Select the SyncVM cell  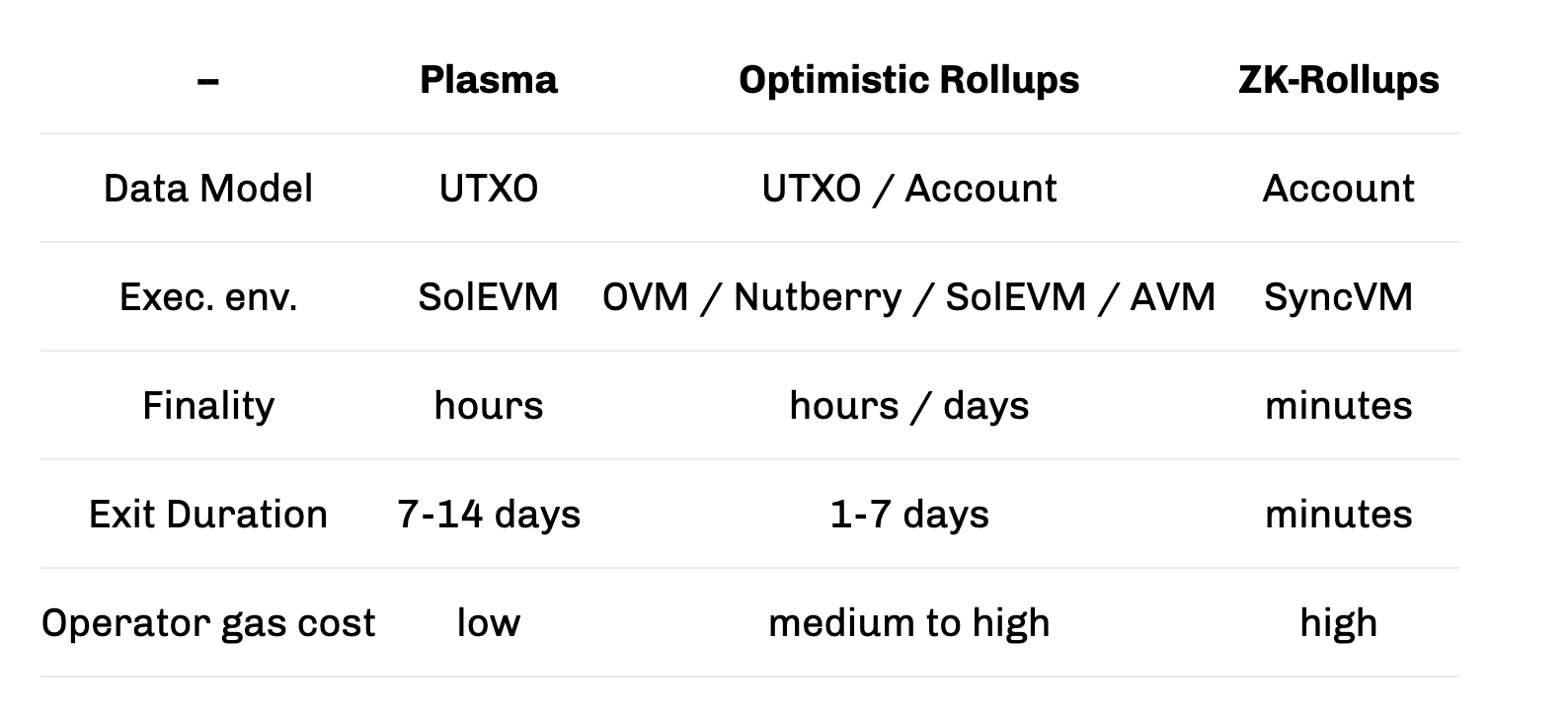point(1338,297)
